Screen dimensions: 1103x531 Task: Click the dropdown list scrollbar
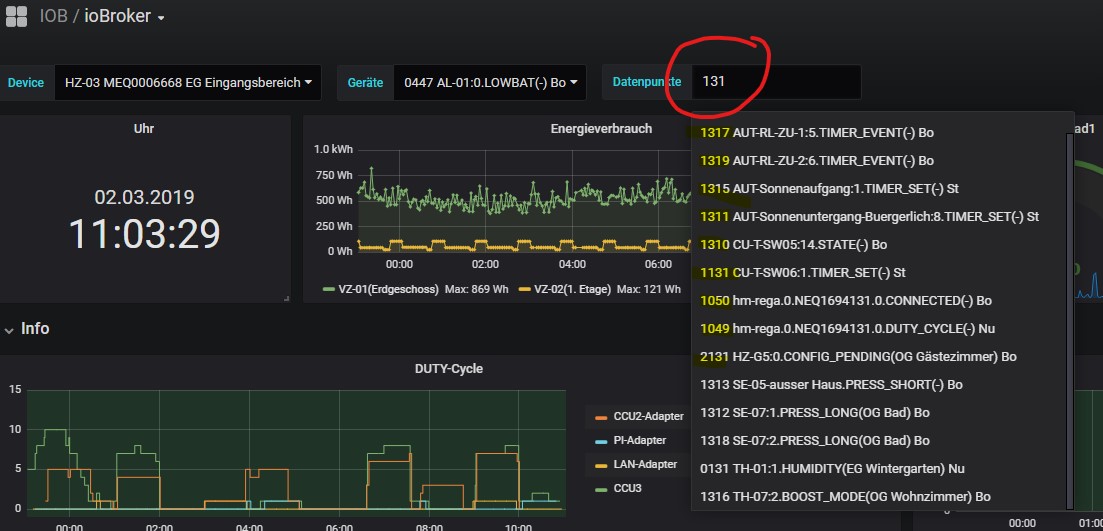[x=1070, y=321]
